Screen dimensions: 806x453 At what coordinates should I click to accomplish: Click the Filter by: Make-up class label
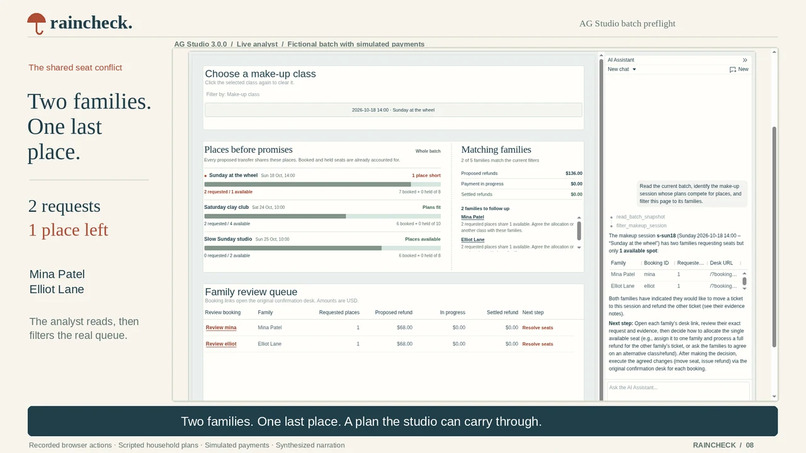[232, 95]
